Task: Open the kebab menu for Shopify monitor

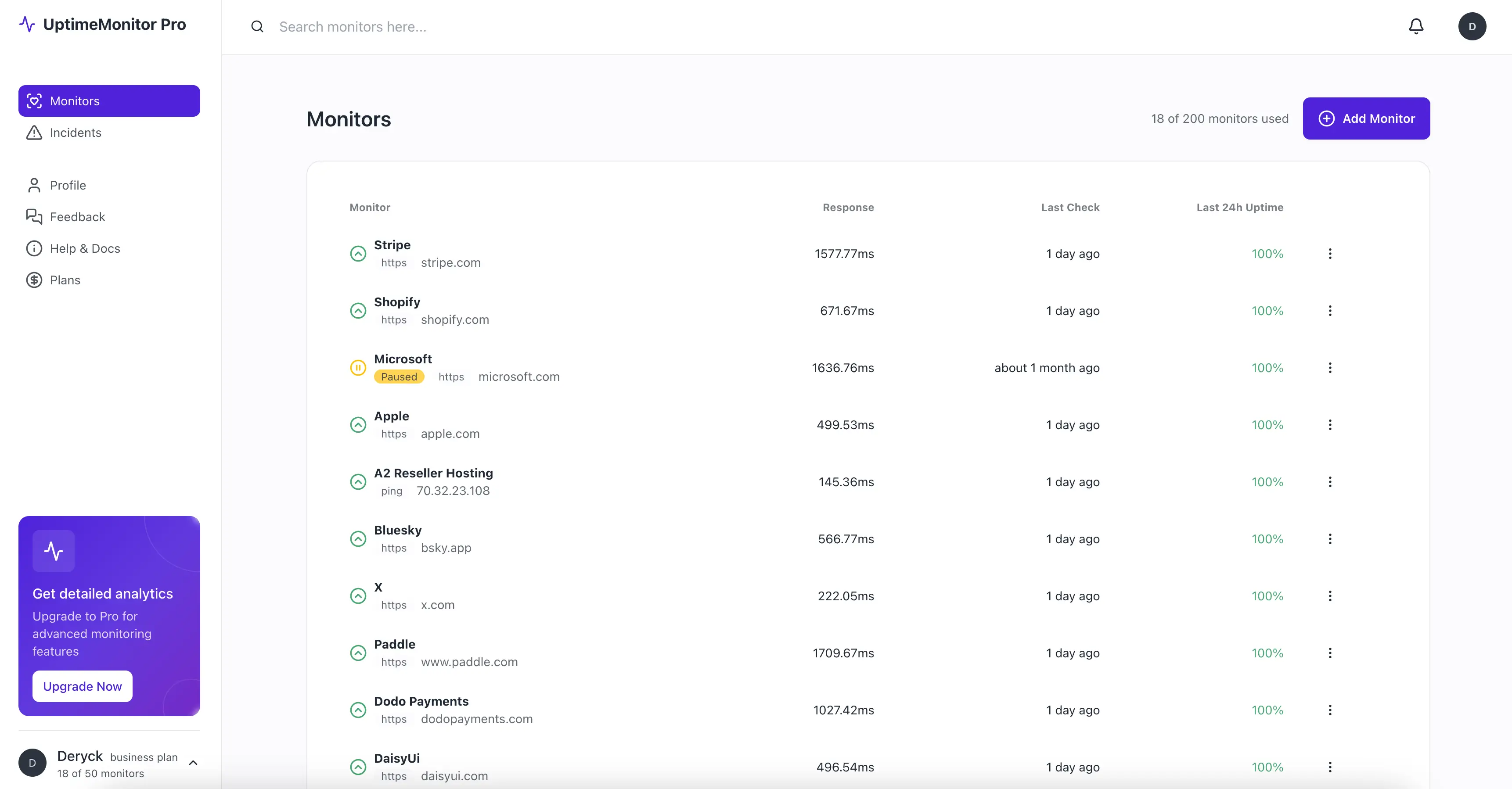Action: click(x=1330, y=311)
